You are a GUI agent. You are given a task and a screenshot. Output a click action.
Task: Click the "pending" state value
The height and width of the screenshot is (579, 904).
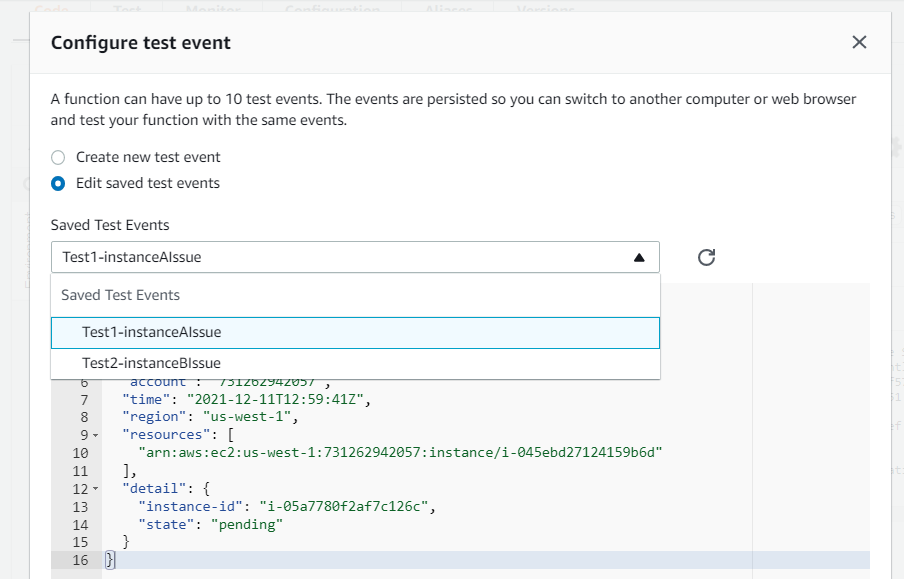248,524
